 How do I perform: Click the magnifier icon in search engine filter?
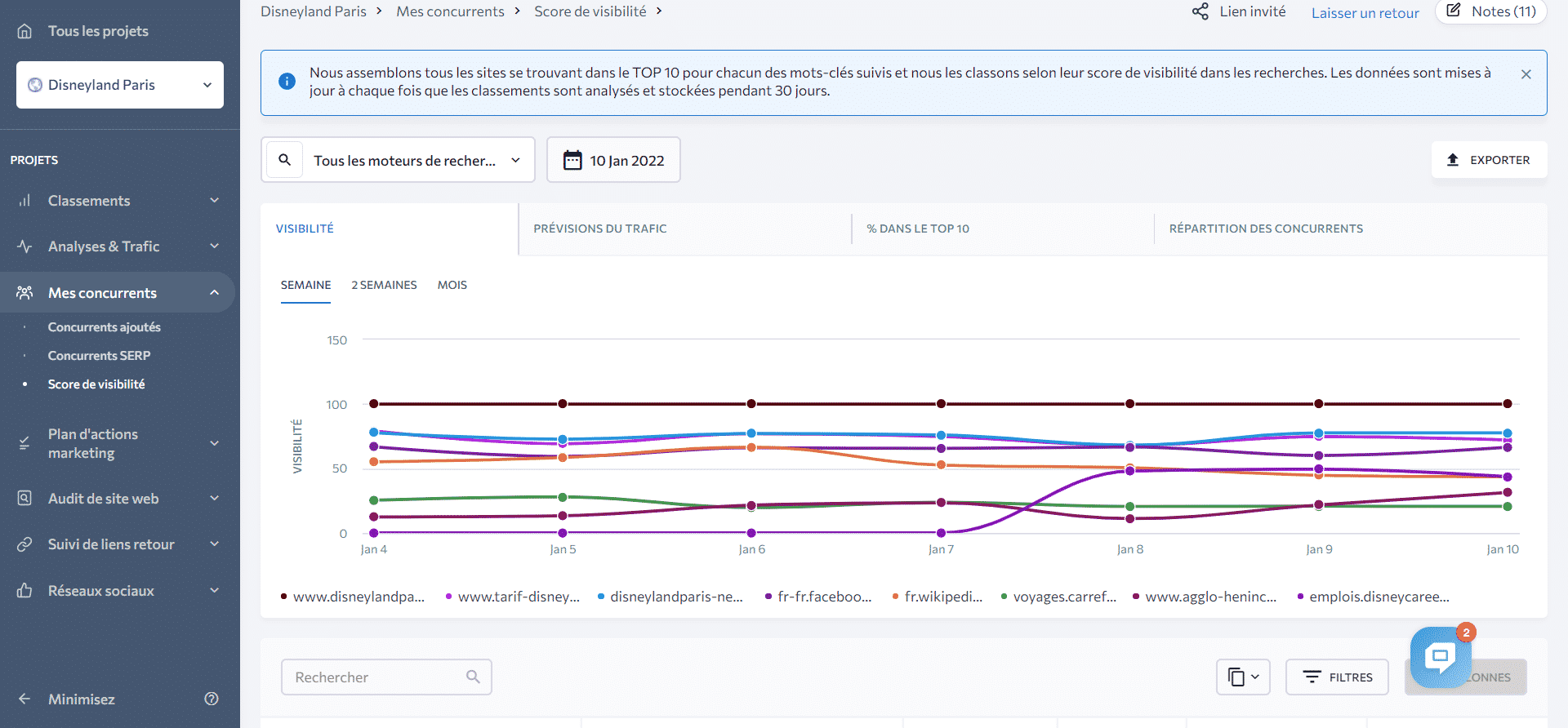tap(284, 160)
